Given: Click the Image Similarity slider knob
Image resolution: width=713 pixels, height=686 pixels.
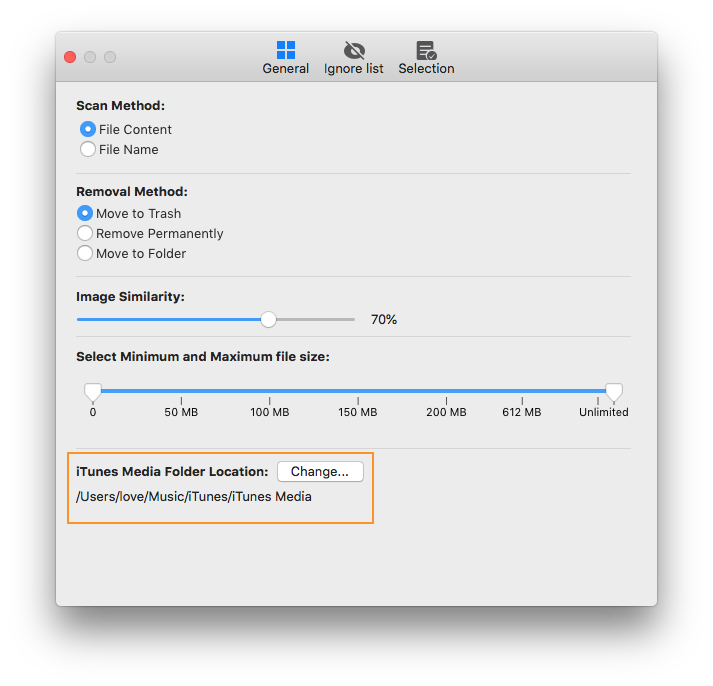Looking at the screenshot, I should [x=268, y=319].
